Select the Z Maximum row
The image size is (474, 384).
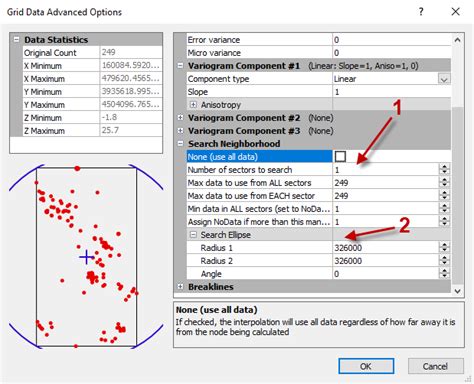[x=92, y=131]
